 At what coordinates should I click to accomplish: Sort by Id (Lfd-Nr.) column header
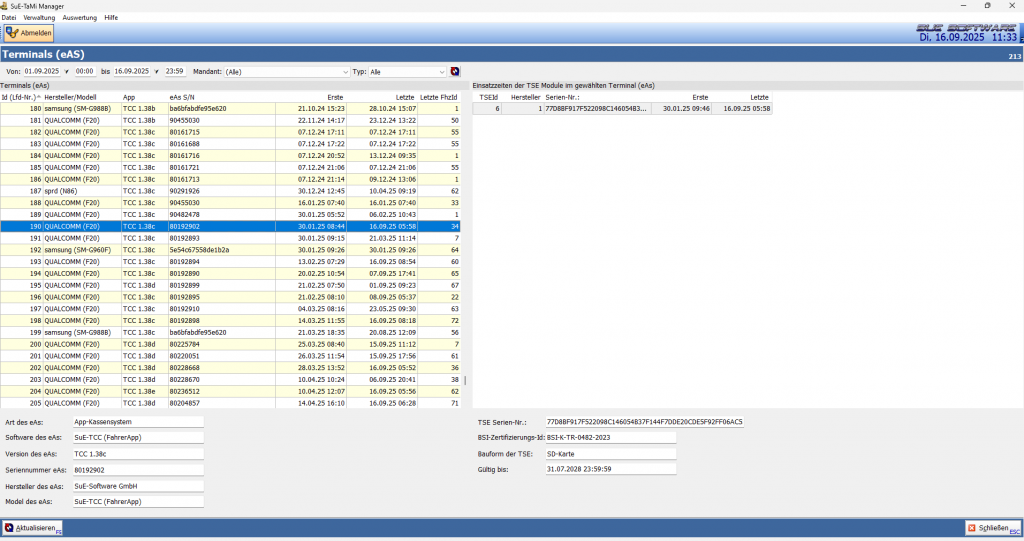[20, 97]
